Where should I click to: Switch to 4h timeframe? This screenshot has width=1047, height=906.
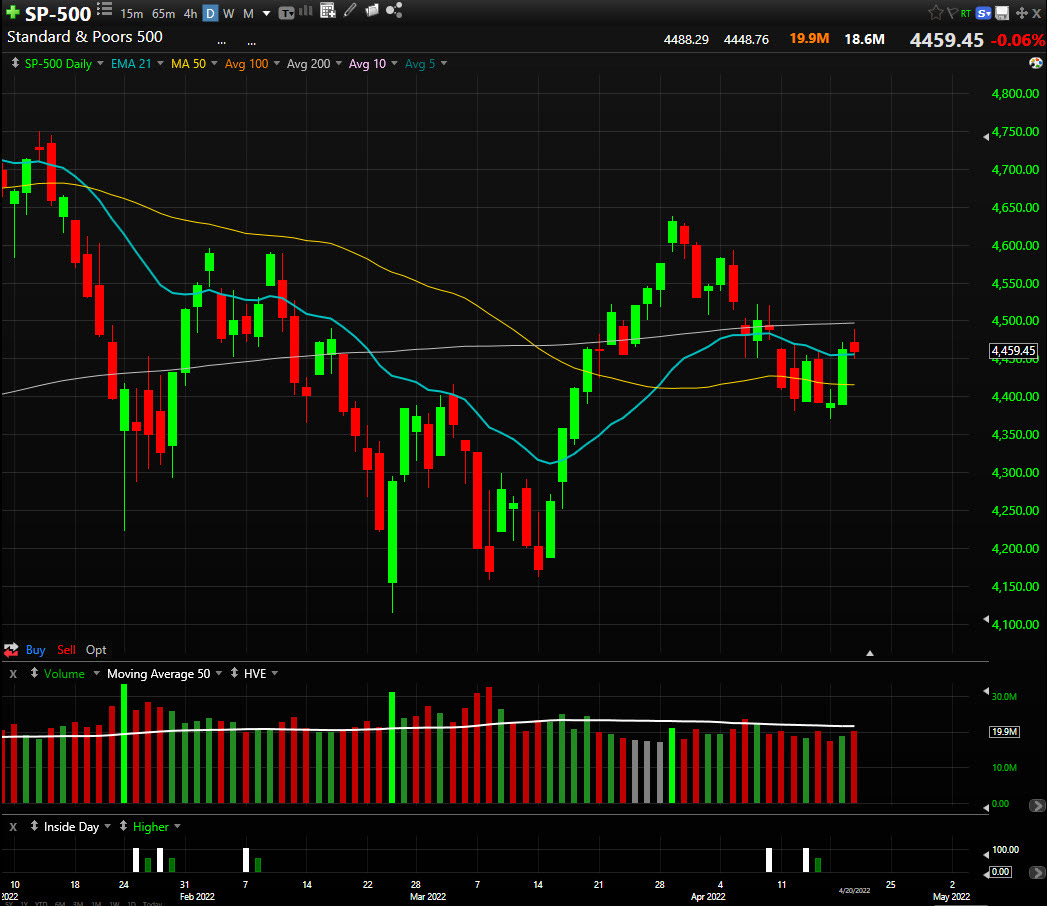190,13
